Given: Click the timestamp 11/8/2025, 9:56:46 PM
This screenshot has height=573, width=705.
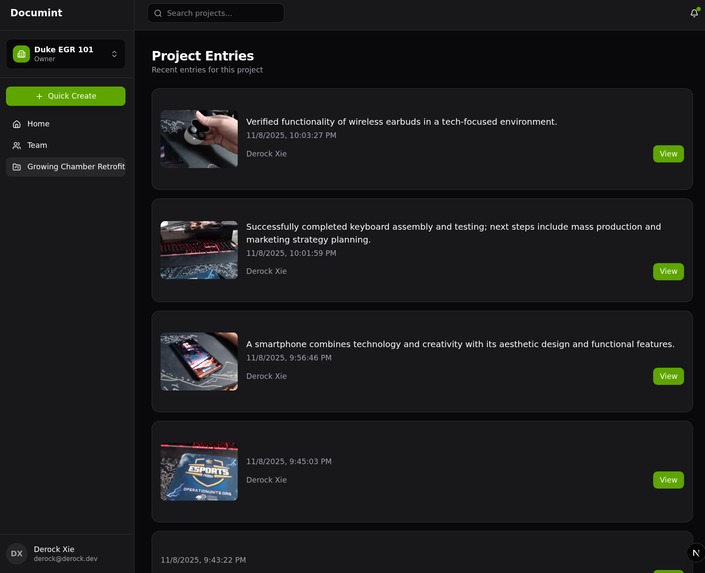Looking at the screenshot, I should coord(289,358).
